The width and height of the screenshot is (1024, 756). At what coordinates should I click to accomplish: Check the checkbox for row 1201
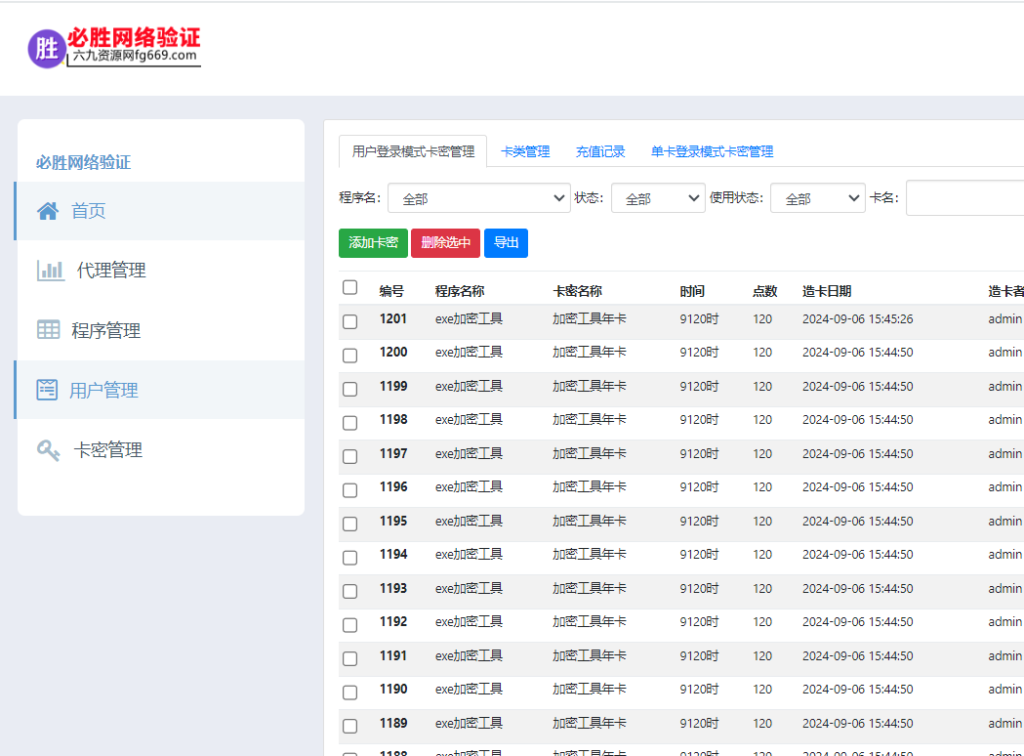(350, 322)
